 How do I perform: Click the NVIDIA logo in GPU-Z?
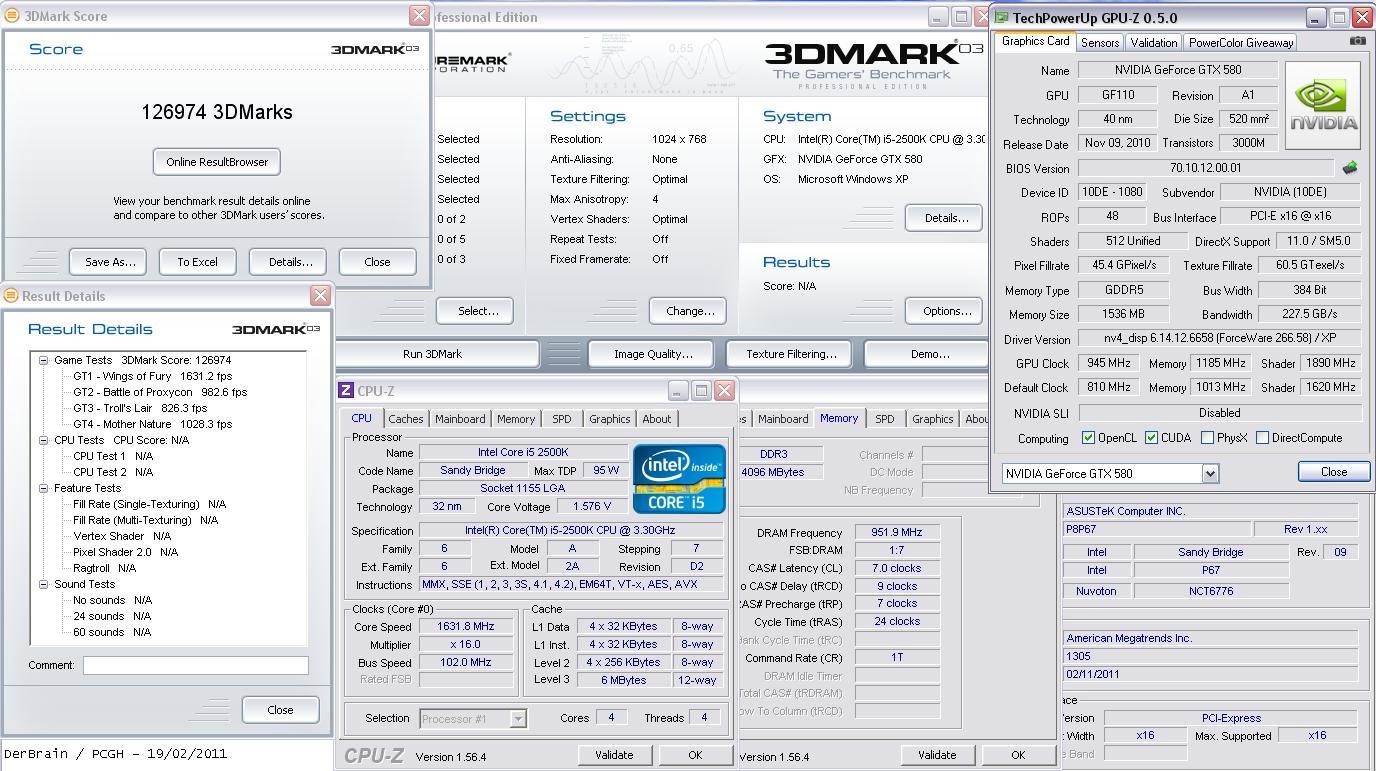pyautogui.click(x=1322, y=106)
